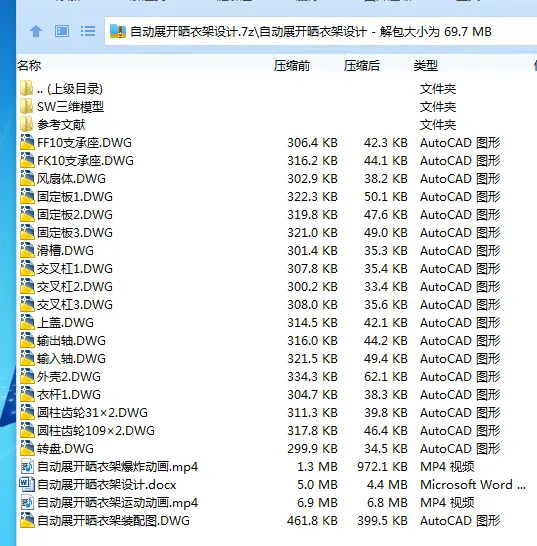
Task: Click video icon of 自动展开晒衣架爆炸动画.mp4
Action: click(x=27, y=466)
